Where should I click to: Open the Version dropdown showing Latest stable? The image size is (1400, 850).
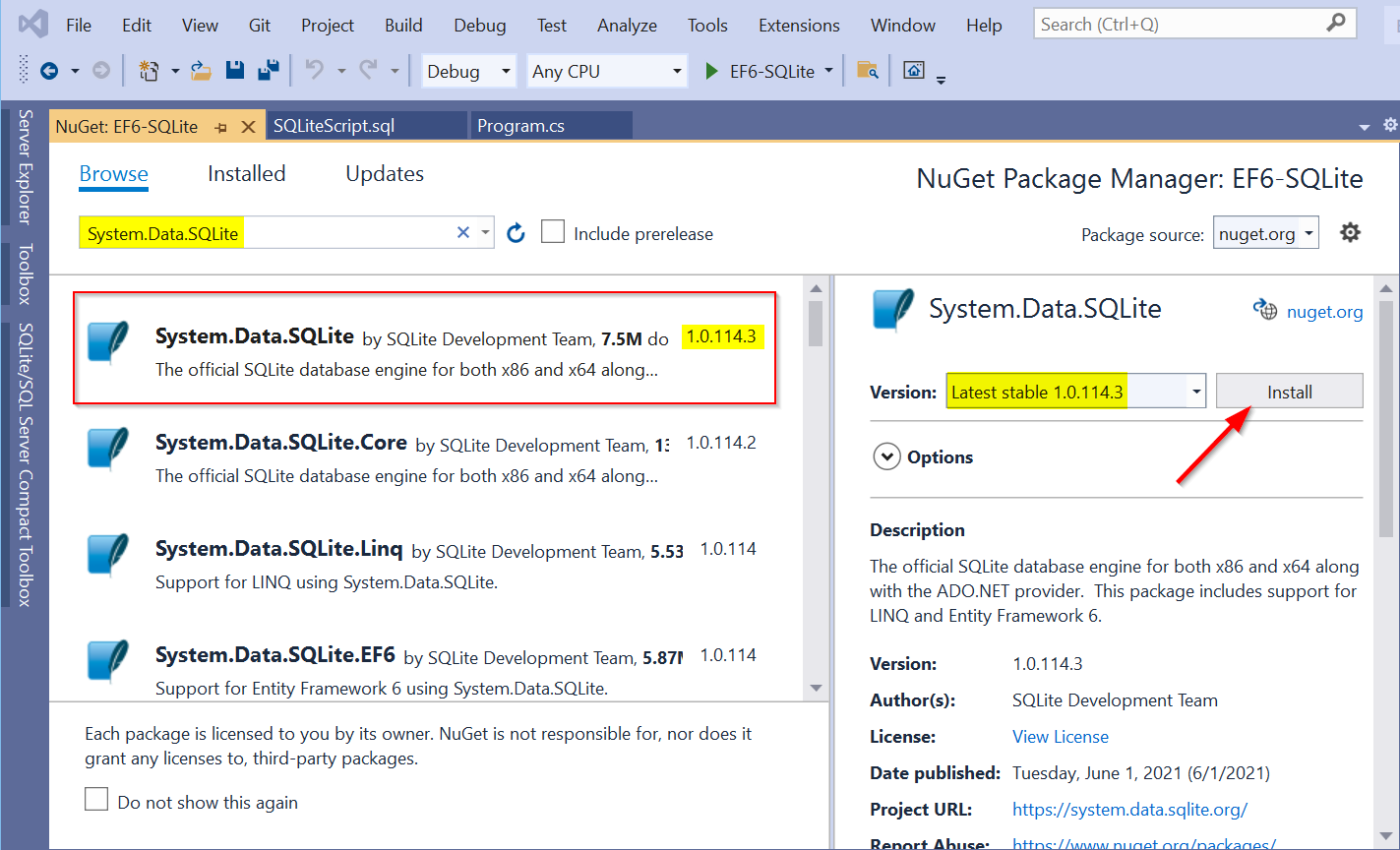(x=1075, y=391)
